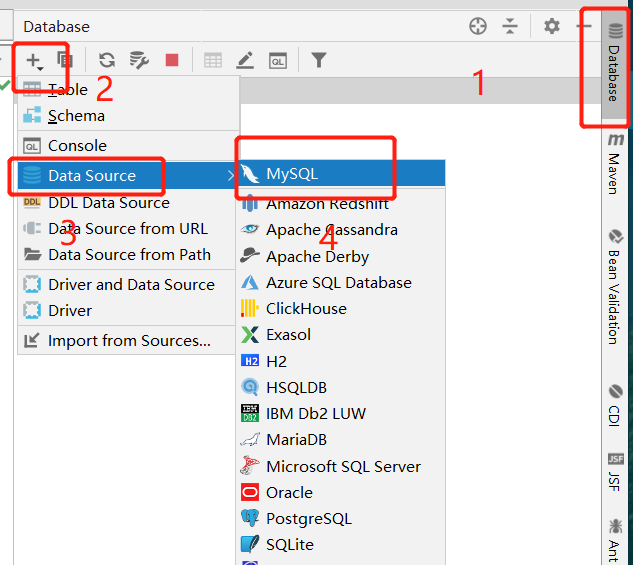
Task: Select Microsoft SQL Server data source
Action: coord(341,467)
